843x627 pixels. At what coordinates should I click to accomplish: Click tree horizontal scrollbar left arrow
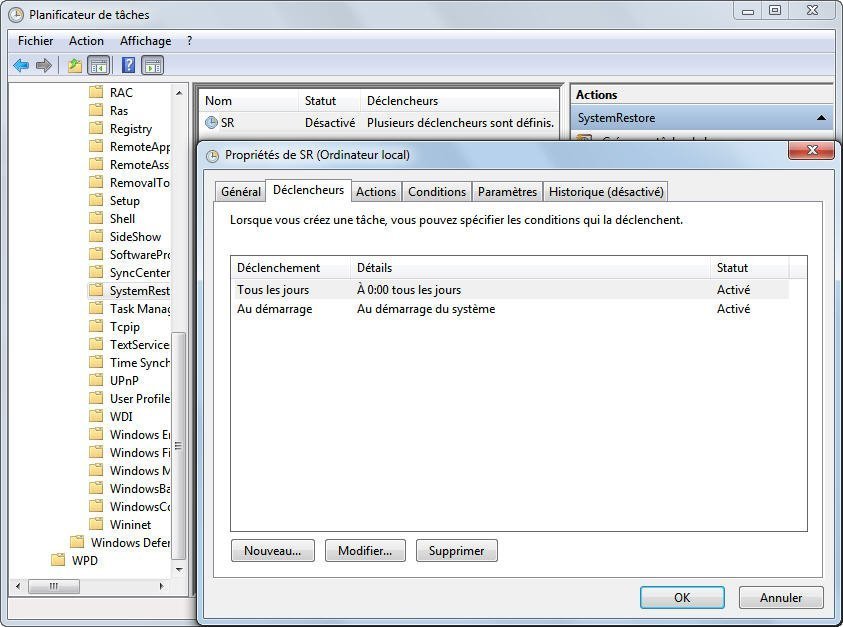pyautogui.click(x=18, y=586)
